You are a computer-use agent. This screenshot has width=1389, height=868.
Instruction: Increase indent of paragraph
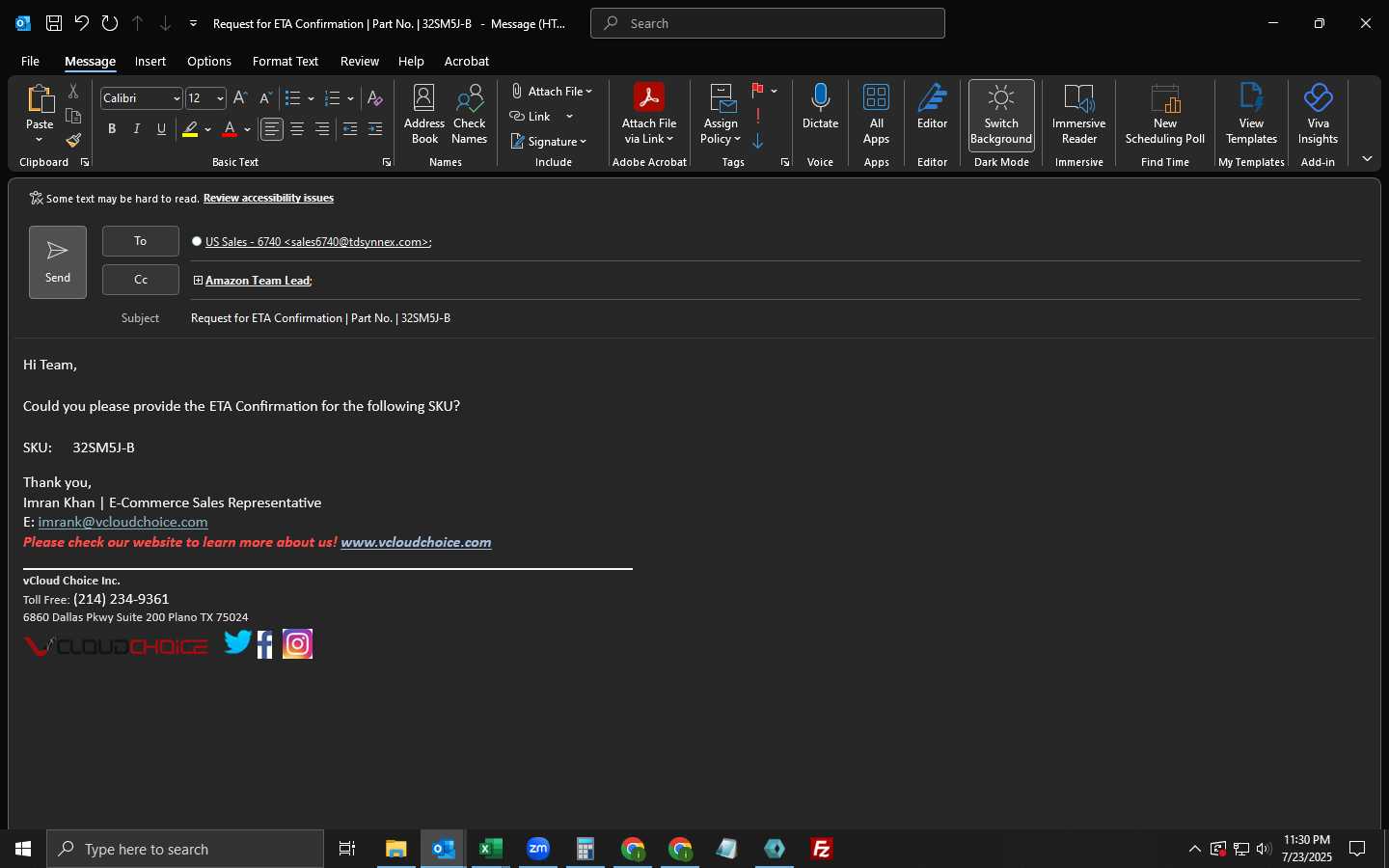(375, 129)
